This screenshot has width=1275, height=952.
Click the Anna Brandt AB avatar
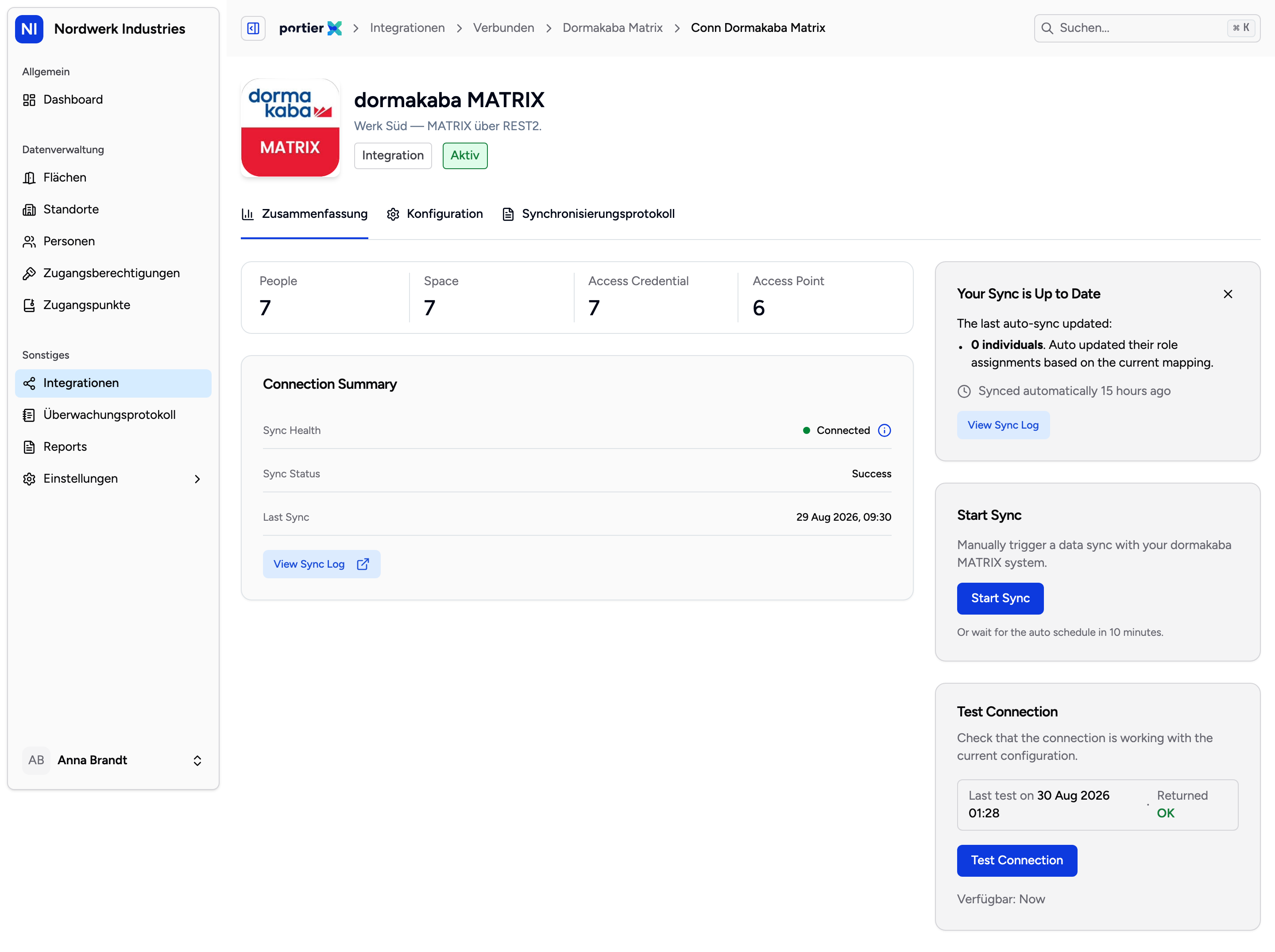36,760
